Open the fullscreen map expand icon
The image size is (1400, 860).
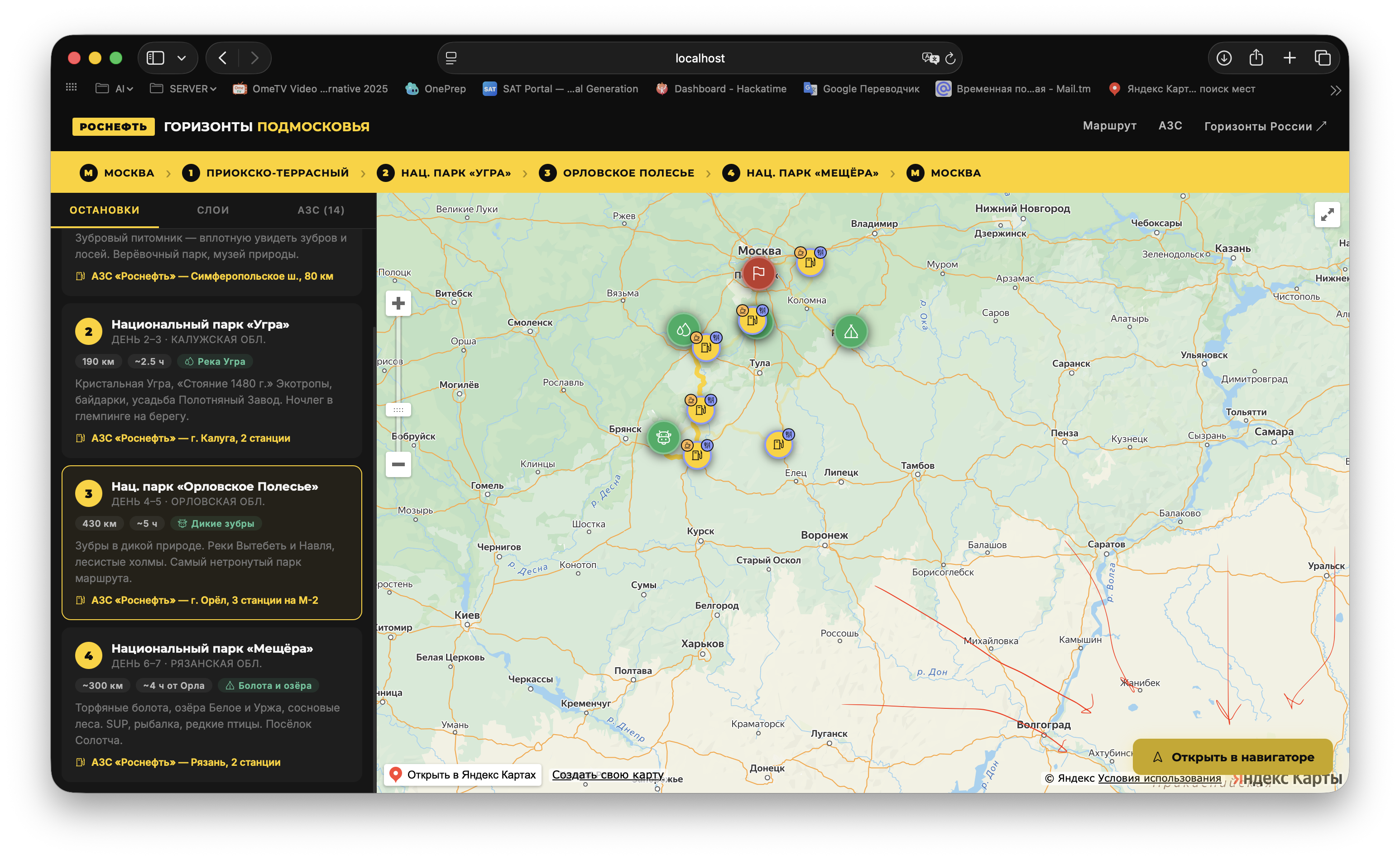pyautogui.click(x=1327, y=215)
